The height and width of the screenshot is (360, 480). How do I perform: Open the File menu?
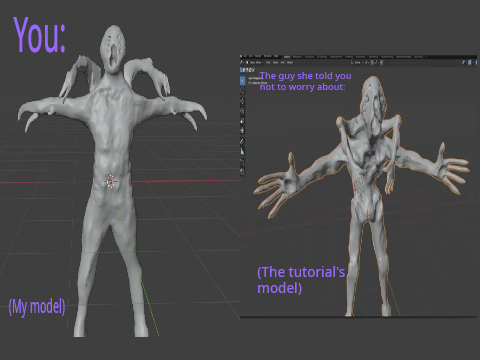(245, 56)
